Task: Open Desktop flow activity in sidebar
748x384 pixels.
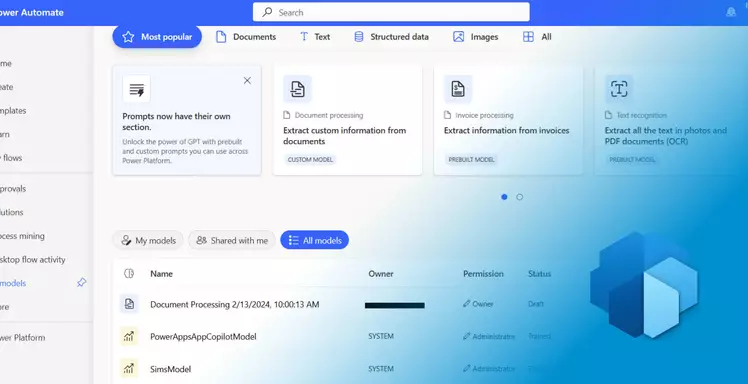Action: pos(32,260)
